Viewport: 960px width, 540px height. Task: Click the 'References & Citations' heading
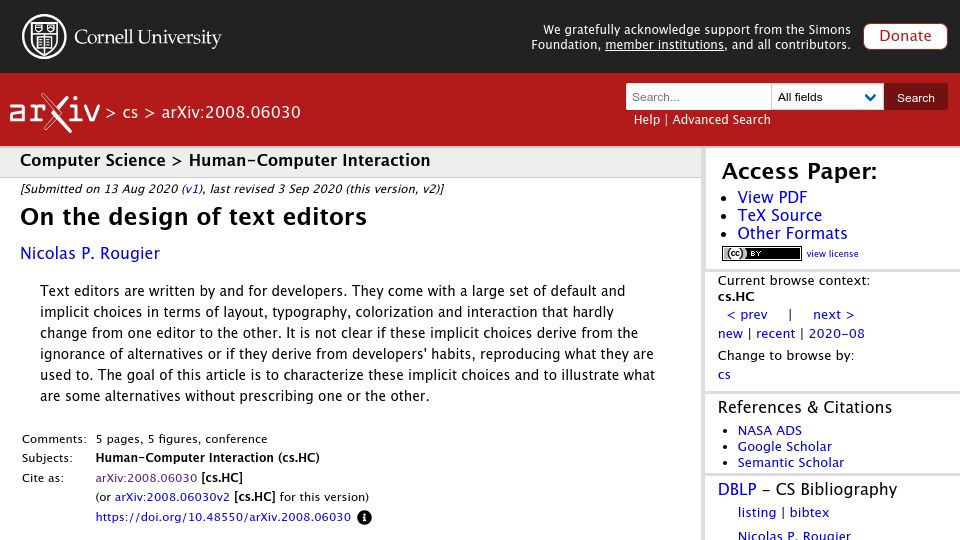coord(804,407)
